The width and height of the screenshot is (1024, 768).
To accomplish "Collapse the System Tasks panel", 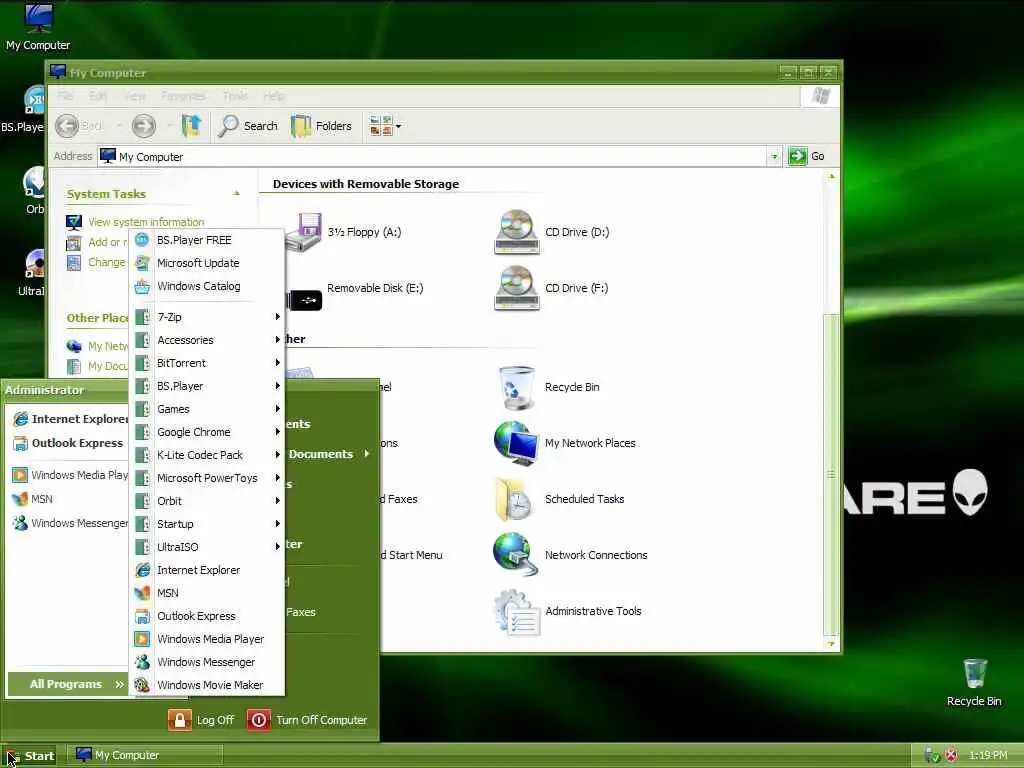I will click(236, 193).
